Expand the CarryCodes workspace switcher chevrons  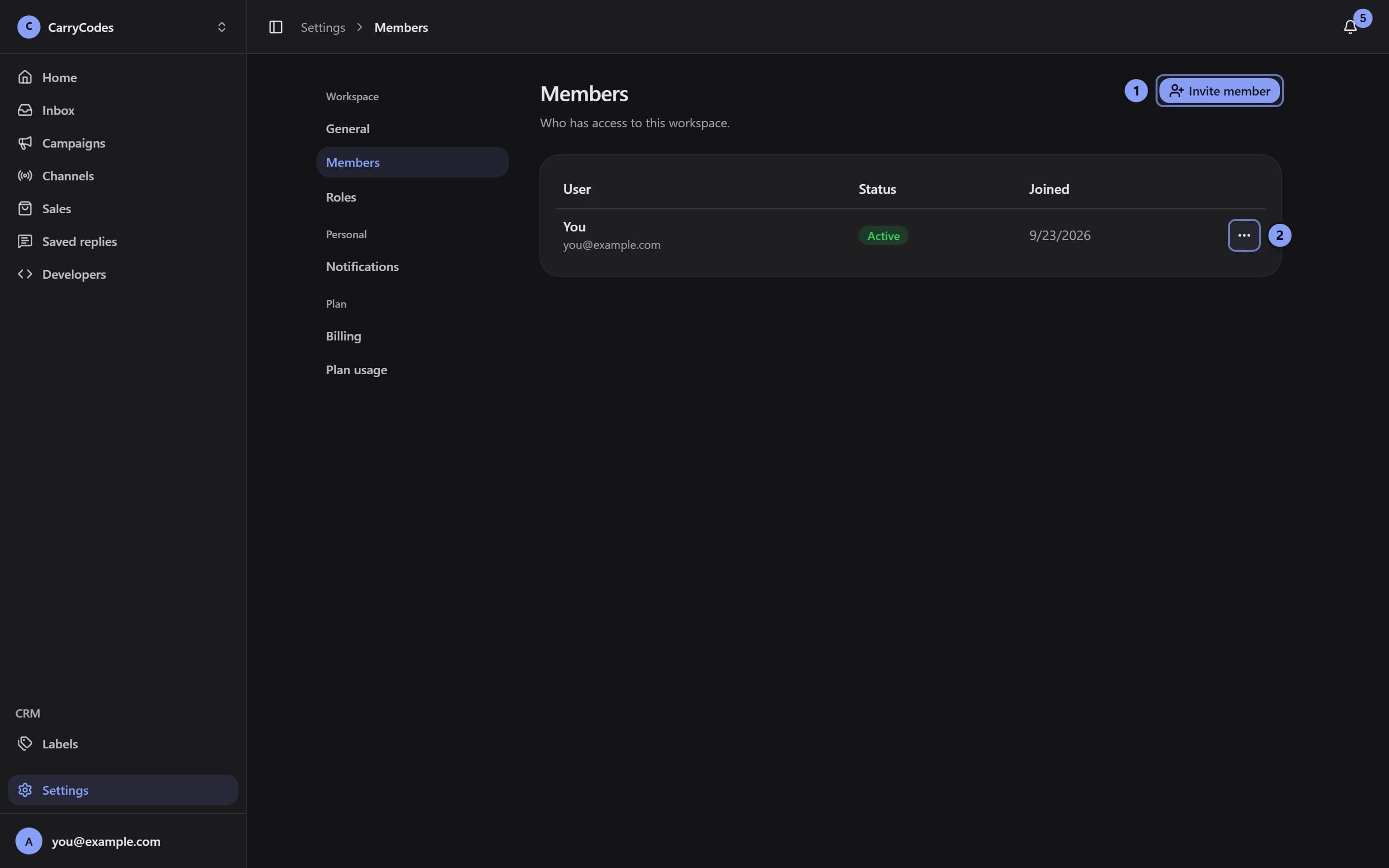tap(221, 27)
